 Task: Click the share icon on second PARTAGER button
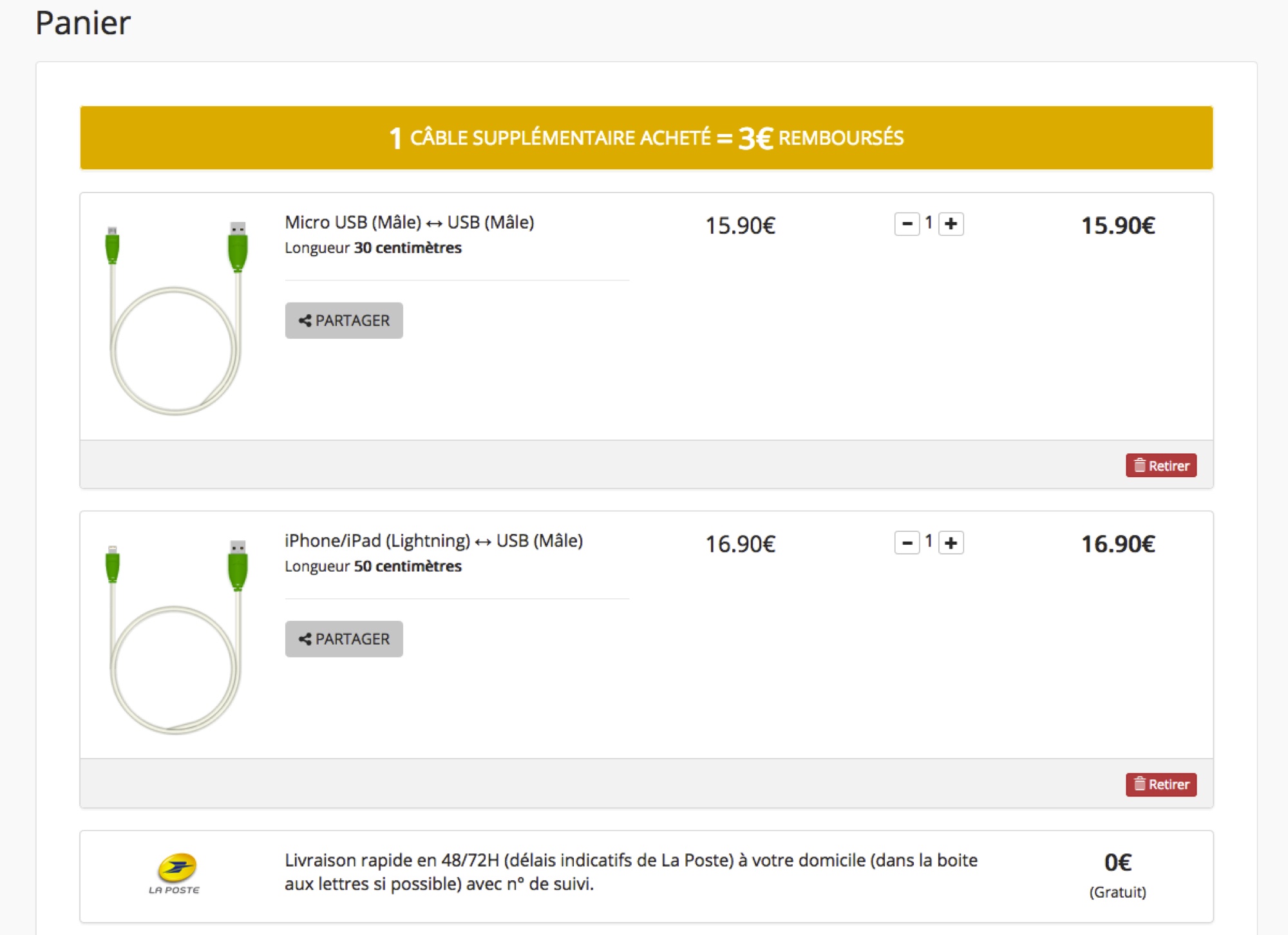pos(305,639)
